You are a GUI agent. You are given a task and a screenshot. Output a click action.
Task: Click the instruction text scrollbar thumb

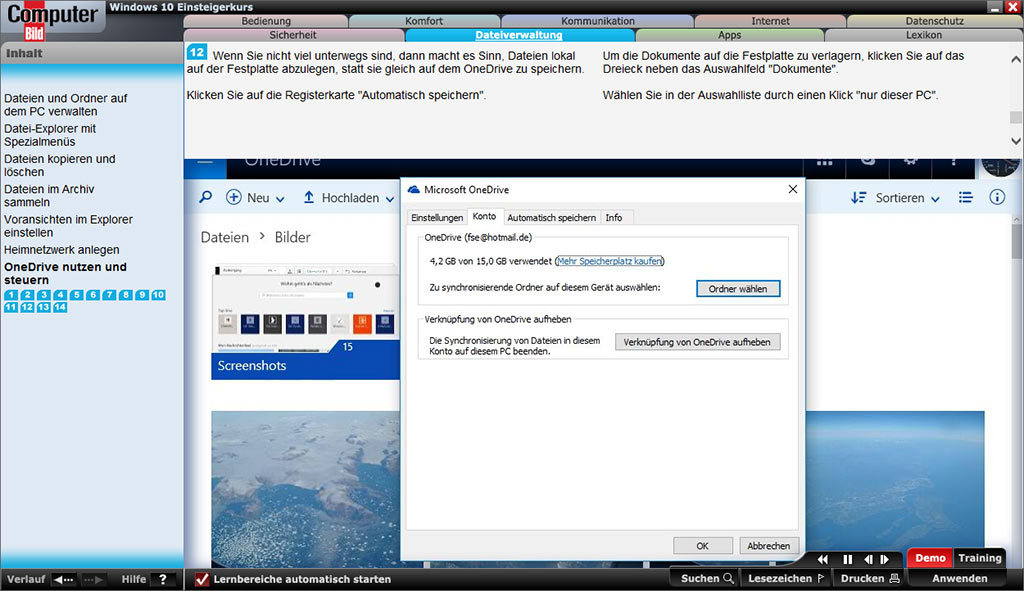tap(1016, 118)
